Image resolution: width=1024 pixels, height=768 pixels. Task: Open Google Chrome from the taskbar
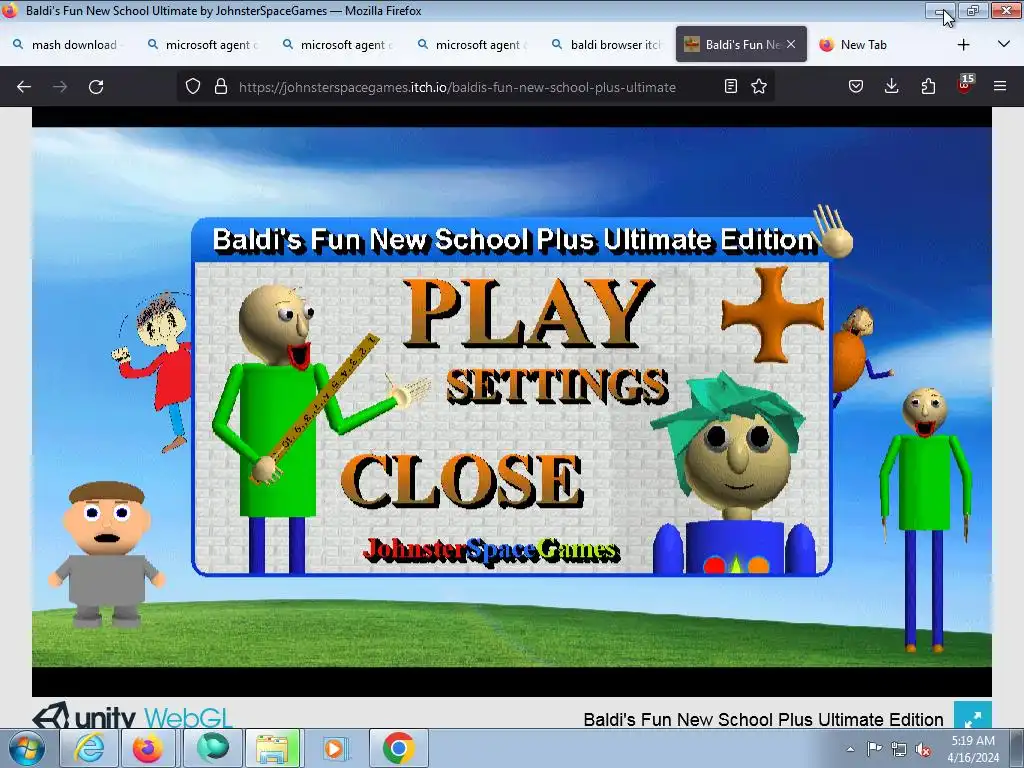398,748
